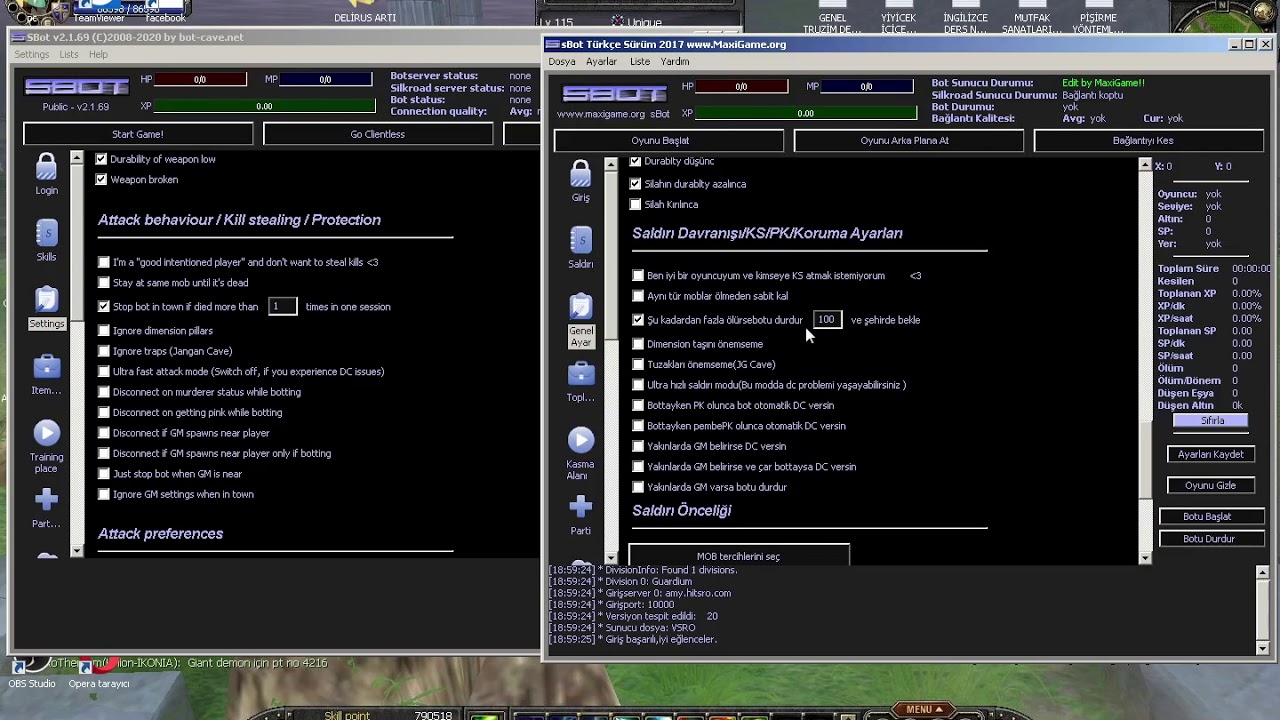Click the sBot logo in the Turkish window
The height and width of the screenshot is (720, 1280).
tap(614, 94)
